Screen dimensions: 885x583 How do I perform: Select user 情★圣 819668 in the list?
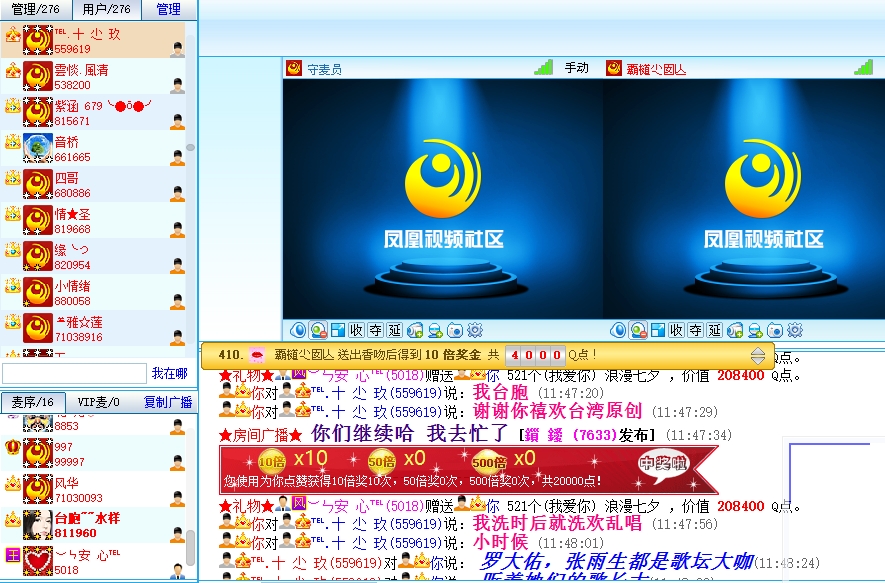93,221
